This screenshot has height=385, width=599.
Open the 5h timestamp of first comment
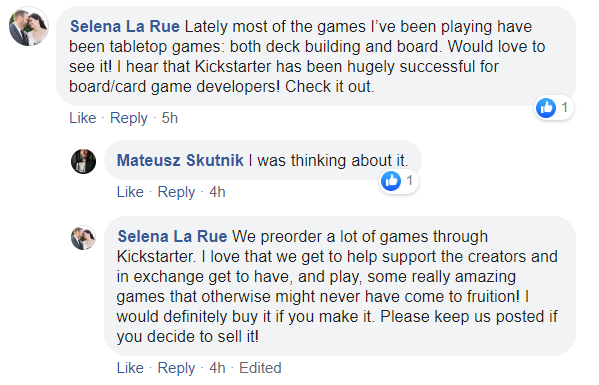(170, 118)
